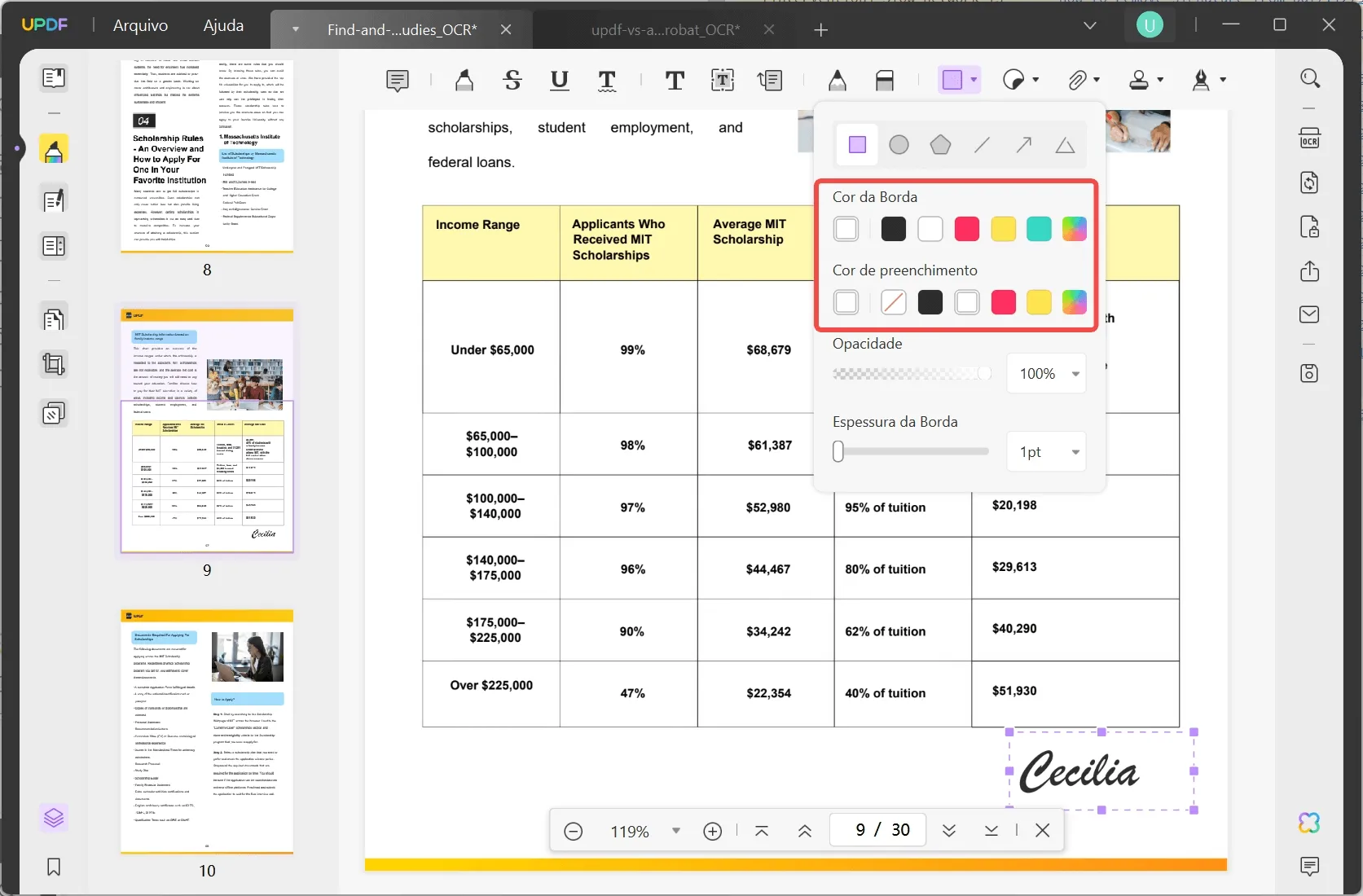Select the Text callout tool
The width and height of the screenshot is (1363, 896).
770,80
